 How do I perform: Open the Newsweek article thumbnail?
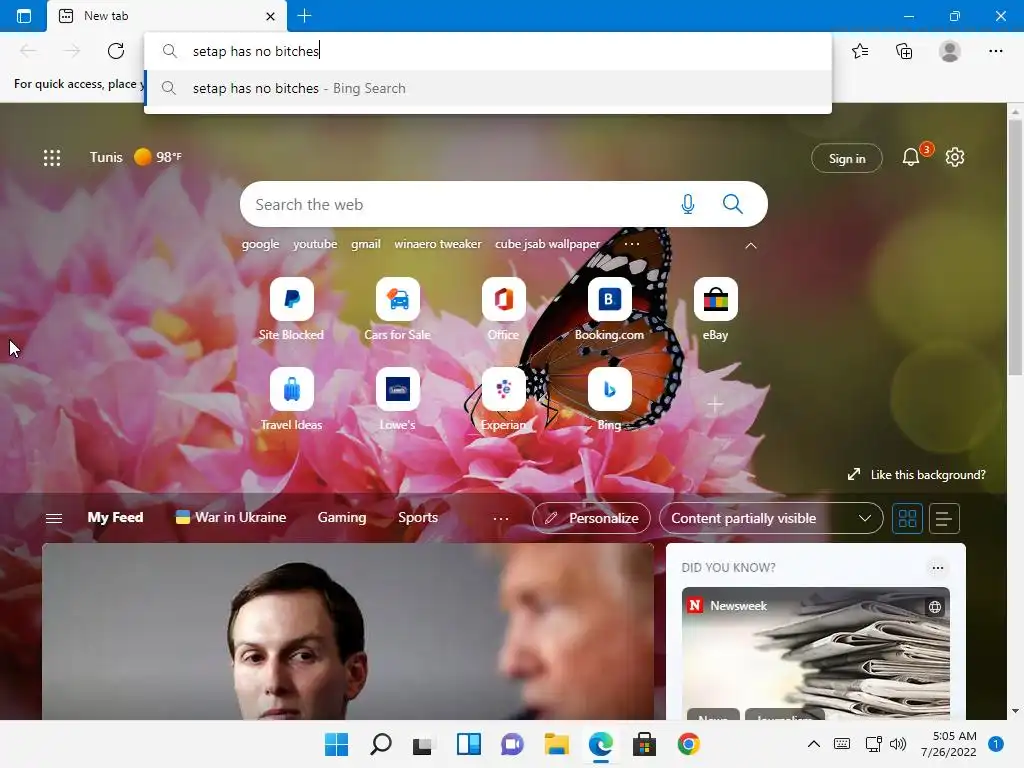(816, 653)
